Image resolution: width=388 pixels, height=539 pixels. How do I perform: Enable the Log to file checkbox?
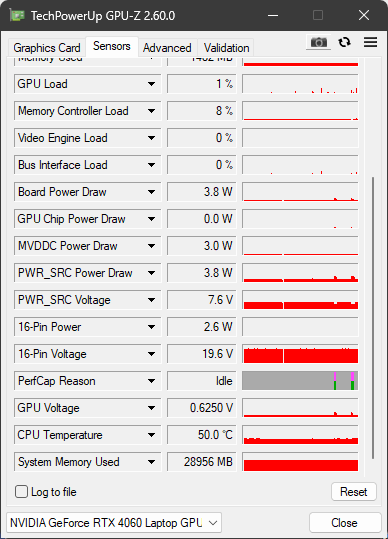pyautogui.click(x=21, y=492)
